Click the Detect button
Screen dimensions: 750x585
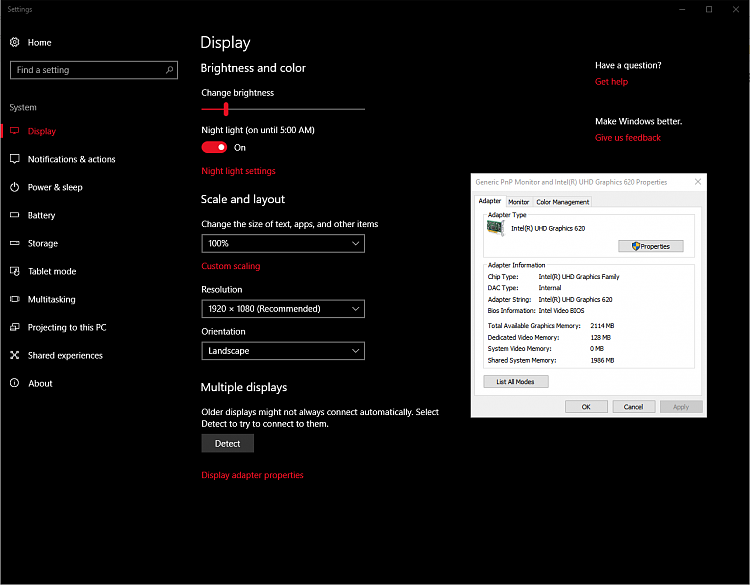coord(227,443)
